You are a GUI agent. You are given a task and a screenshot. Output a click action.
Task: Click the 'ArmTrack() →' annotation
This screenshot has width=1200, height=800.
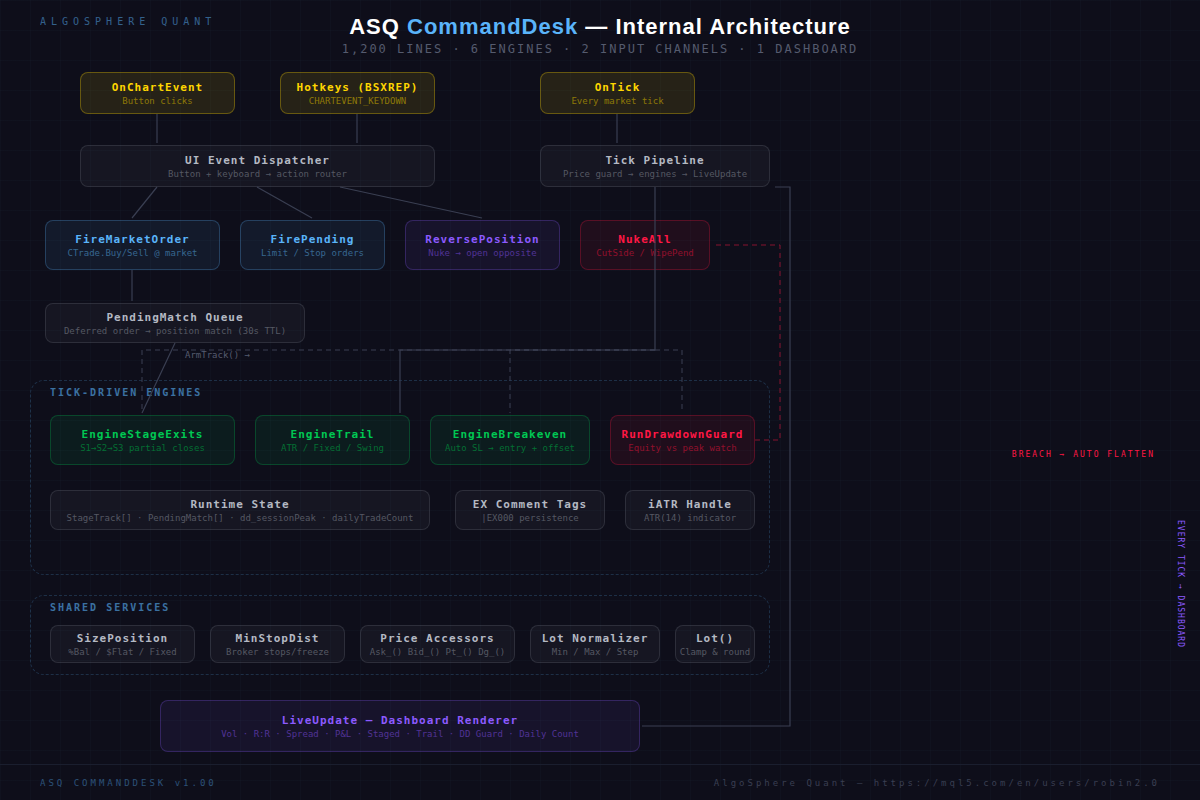[218, 355]
